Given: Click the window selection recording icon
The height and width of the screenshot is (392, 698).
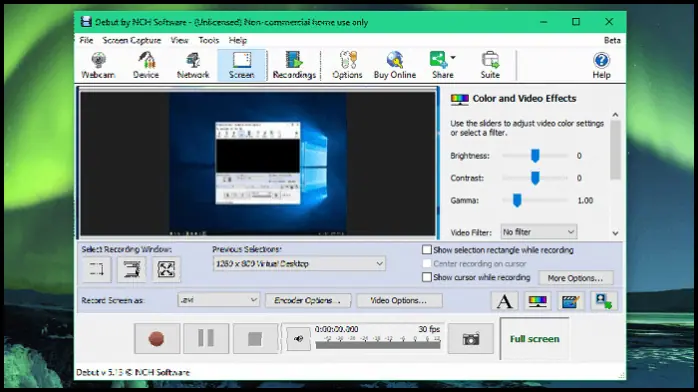Looking at the screenshot, I should [131, 269].
